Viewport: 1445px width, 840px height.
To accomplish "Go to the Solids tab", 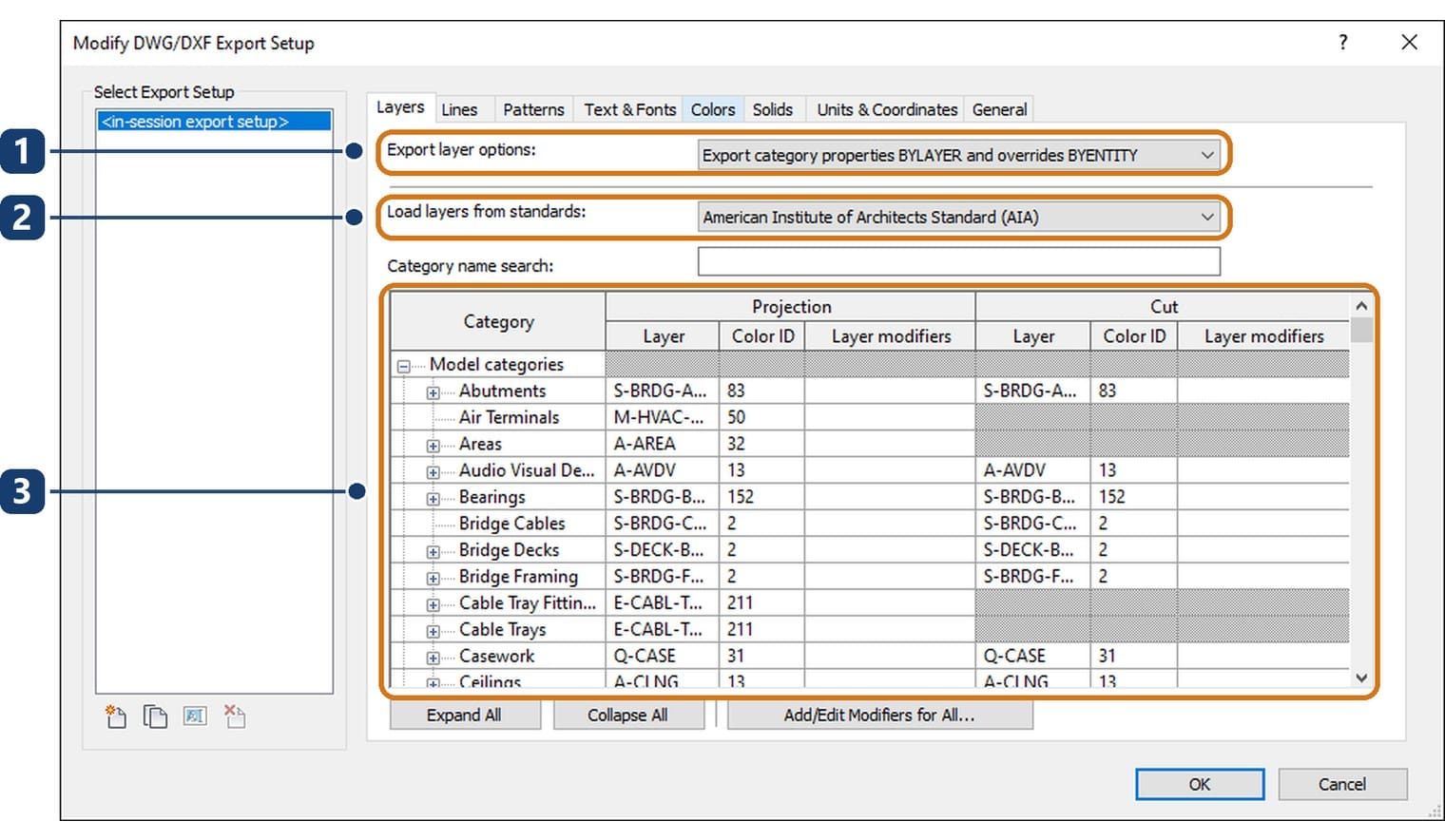I will coord(773,109).
